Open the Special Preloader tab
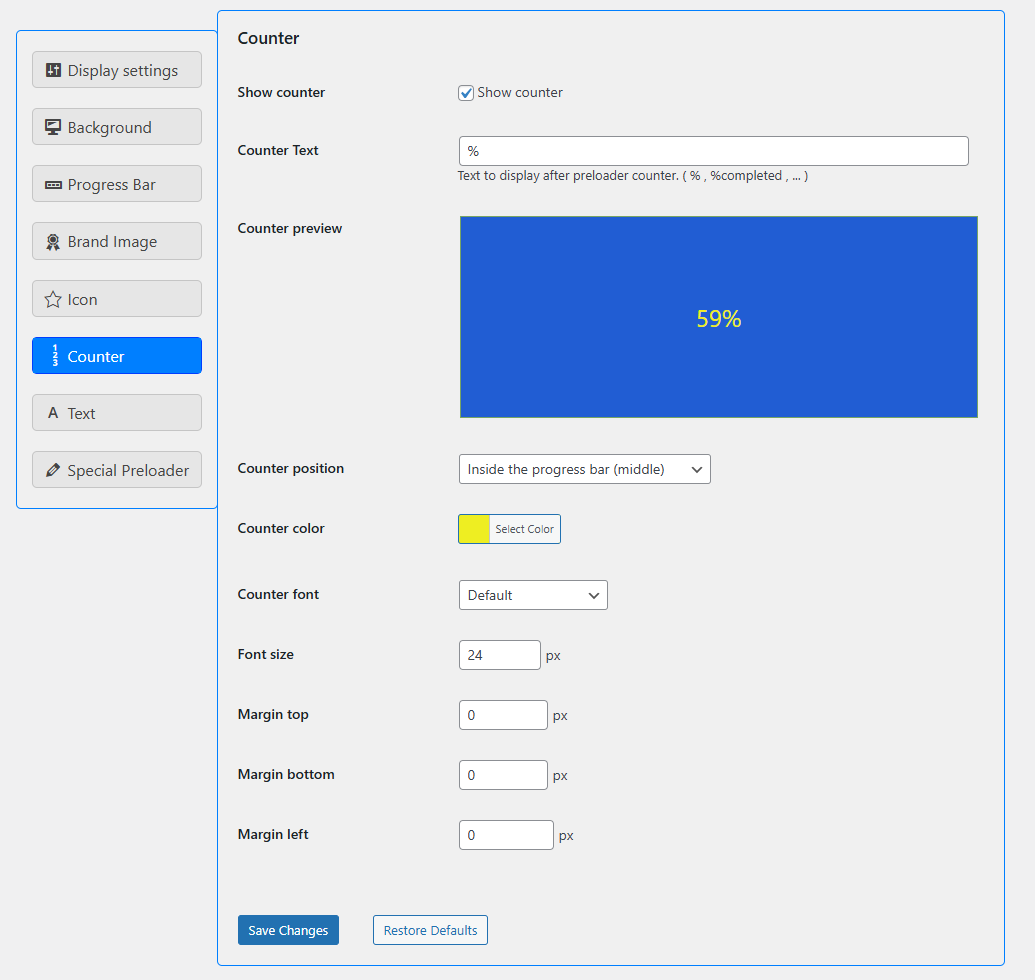 click(x=116, y=469)
